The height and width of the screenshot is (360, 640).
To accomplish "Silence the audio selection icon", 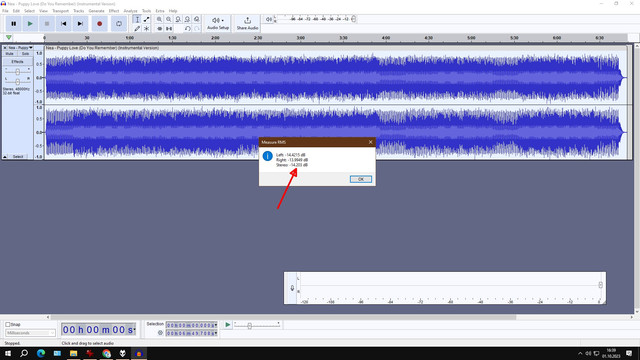I will [169, 29].
